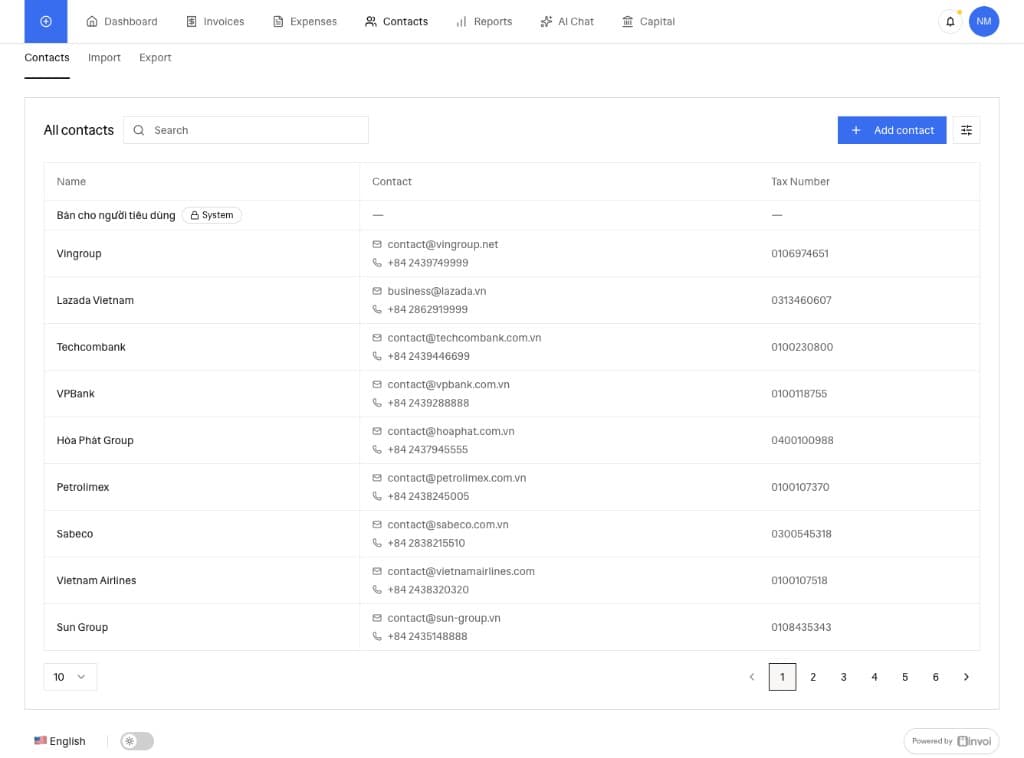Open the Vingroup contact row
The image size is (1024, 758).
click(512, 253)
